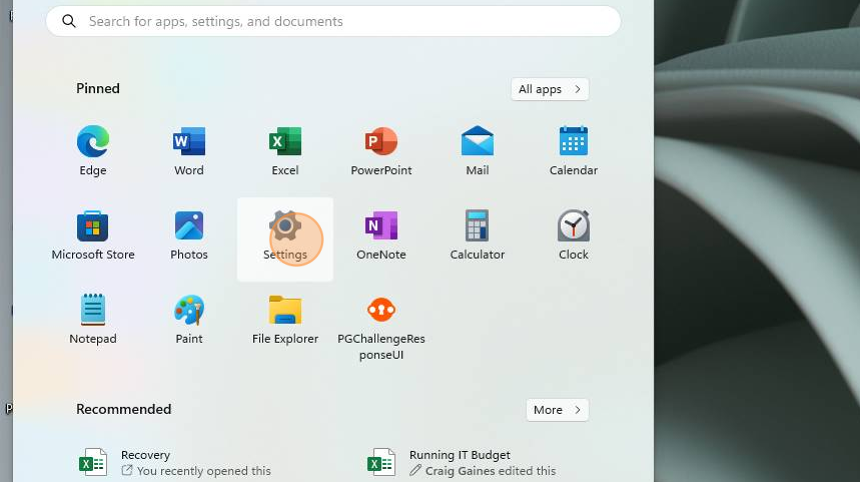The width and height of the screenshot is (860, 482).
Task: Open the Calendar app
Action: (x=573, y=151)
